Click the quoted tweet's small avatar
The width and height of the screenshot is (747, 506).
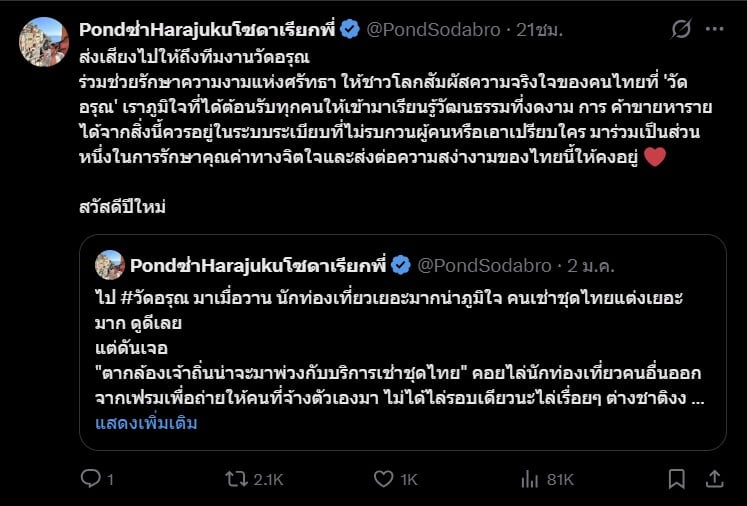(109, 265)
